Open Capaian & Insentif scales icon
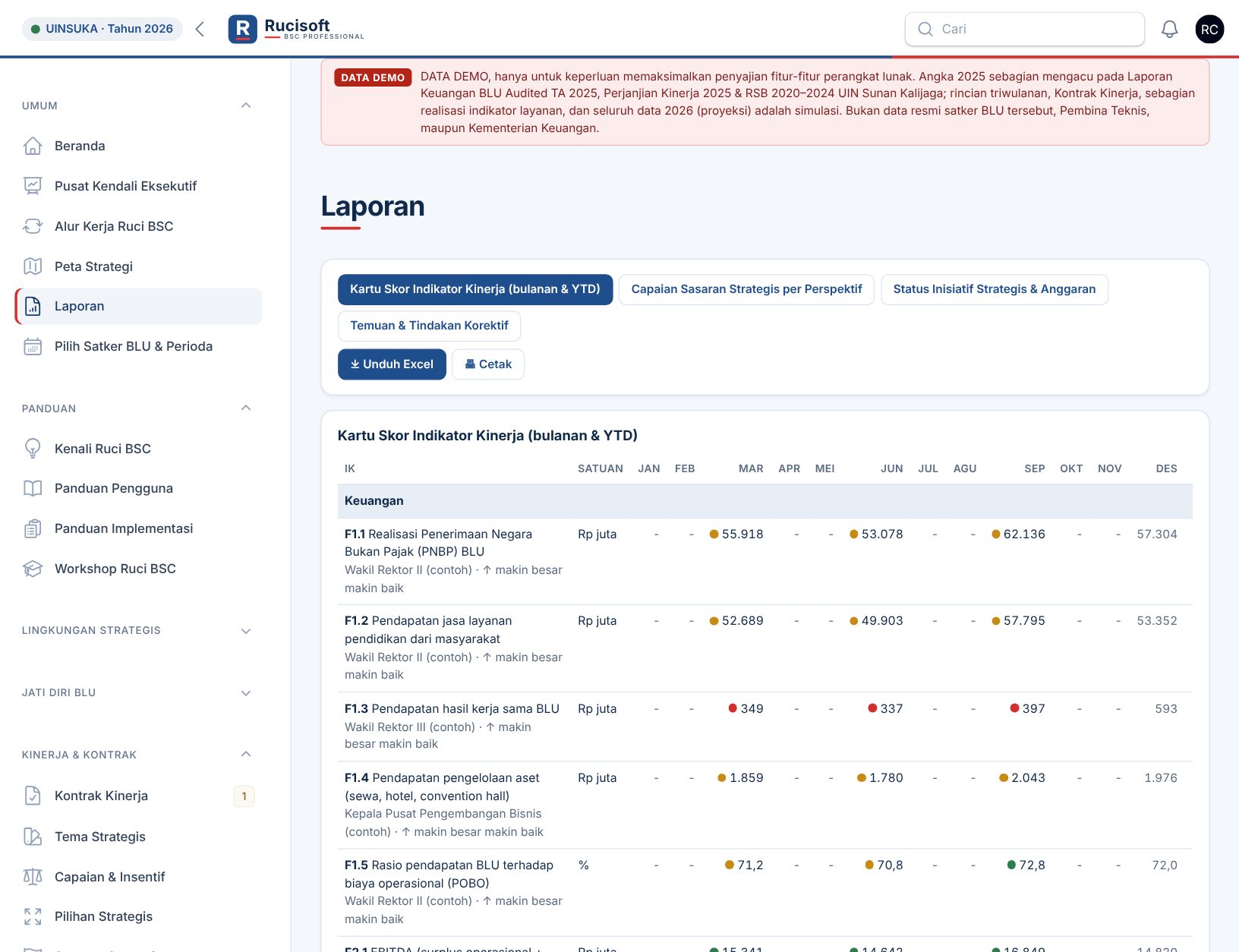This screenshot has width=1239, height=952. click(33, 877)
